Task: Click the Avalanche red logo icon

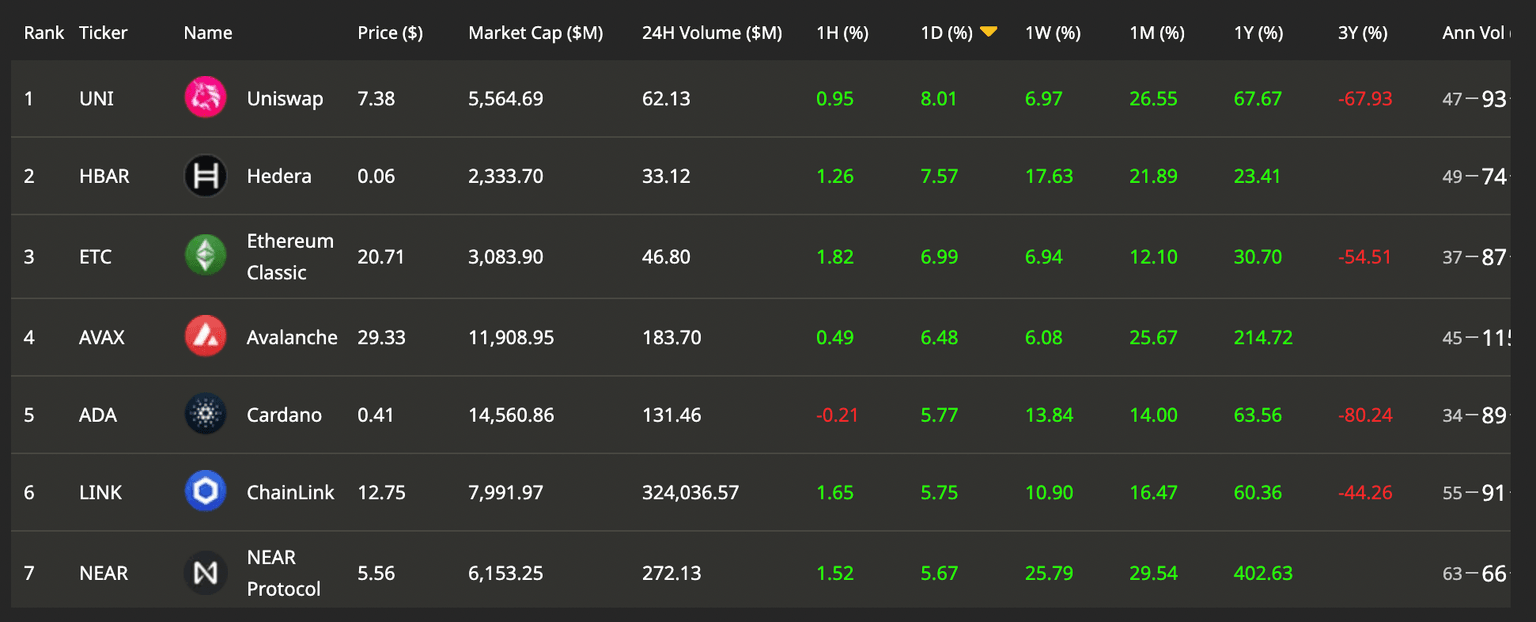Action: (205, 337)
